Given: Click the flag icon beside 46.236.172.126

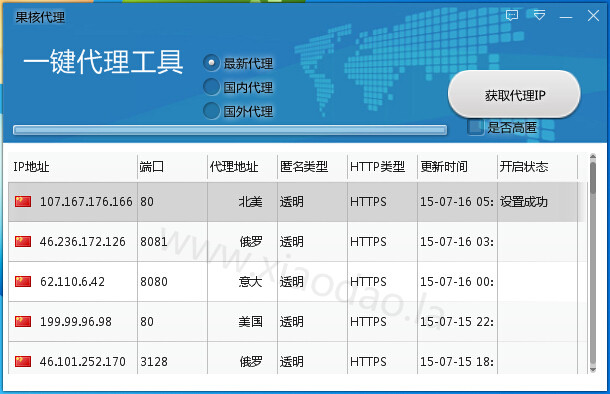Looking at the screenshot, I should (x=23, y=242).
